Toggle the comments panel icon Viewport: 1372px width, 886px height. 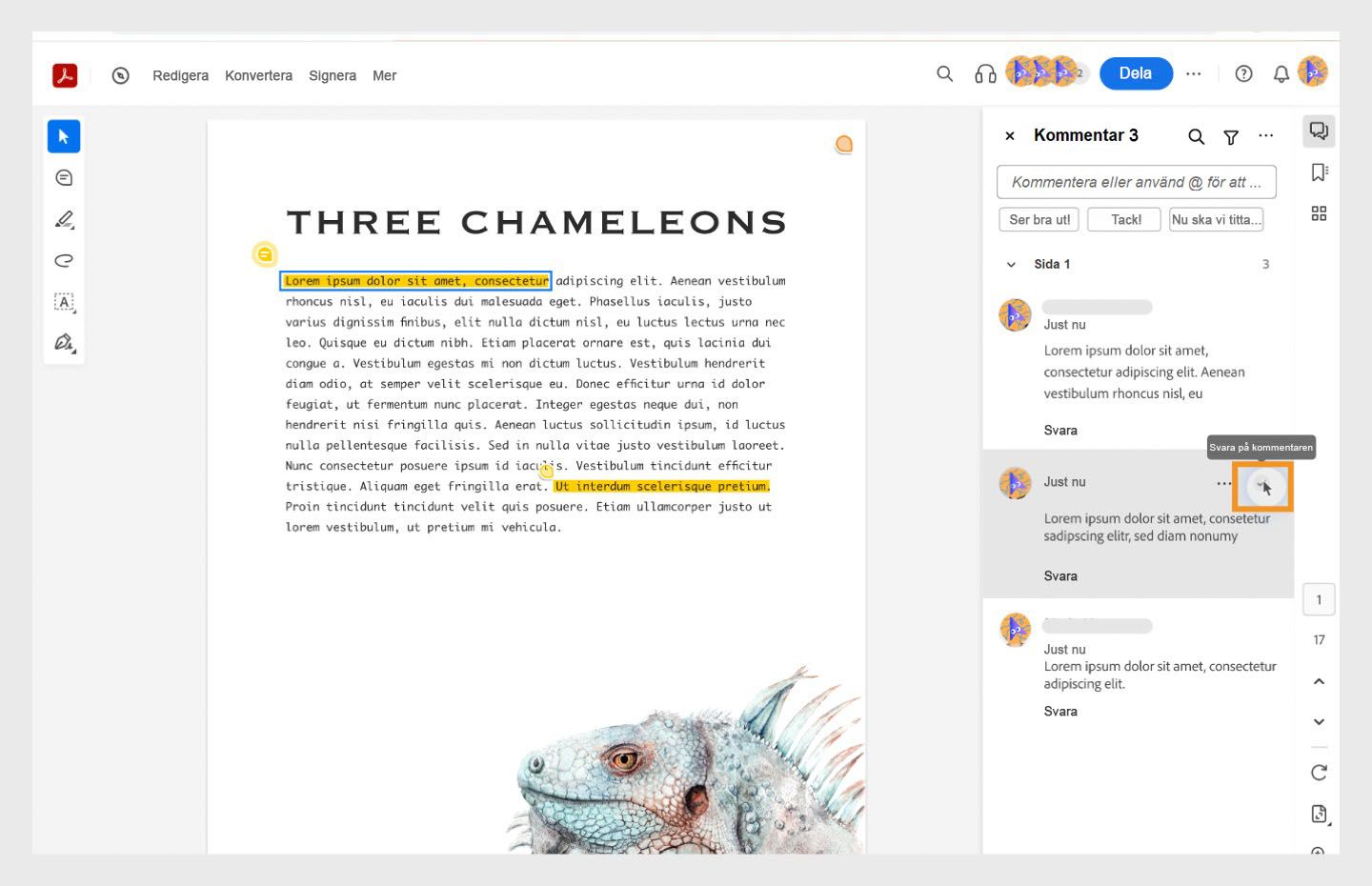pos(1319,131)
